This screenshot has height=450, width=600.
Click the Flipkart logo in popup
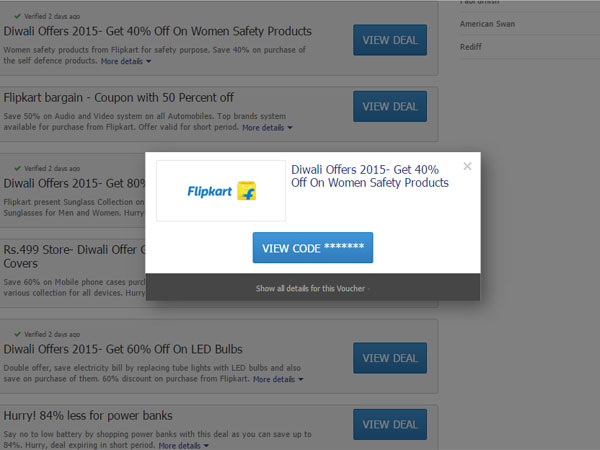pos(221,191)
